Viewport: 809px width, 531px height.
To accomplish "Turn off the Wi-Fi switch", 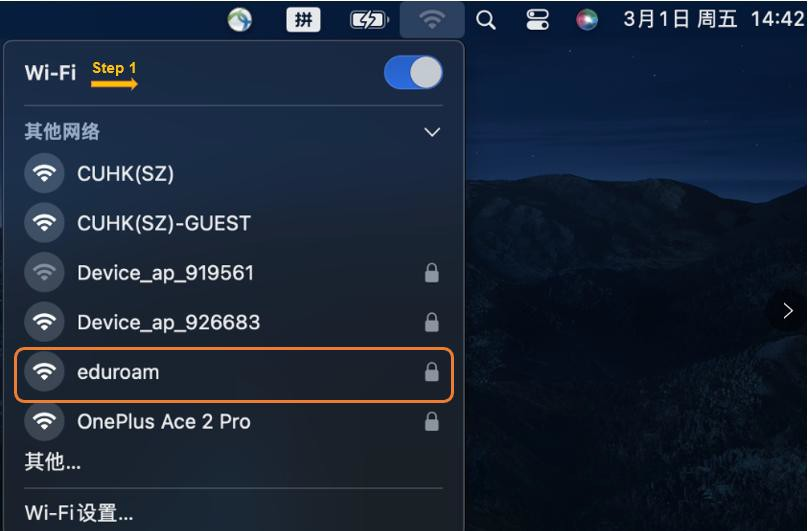I will click(413, 72).
